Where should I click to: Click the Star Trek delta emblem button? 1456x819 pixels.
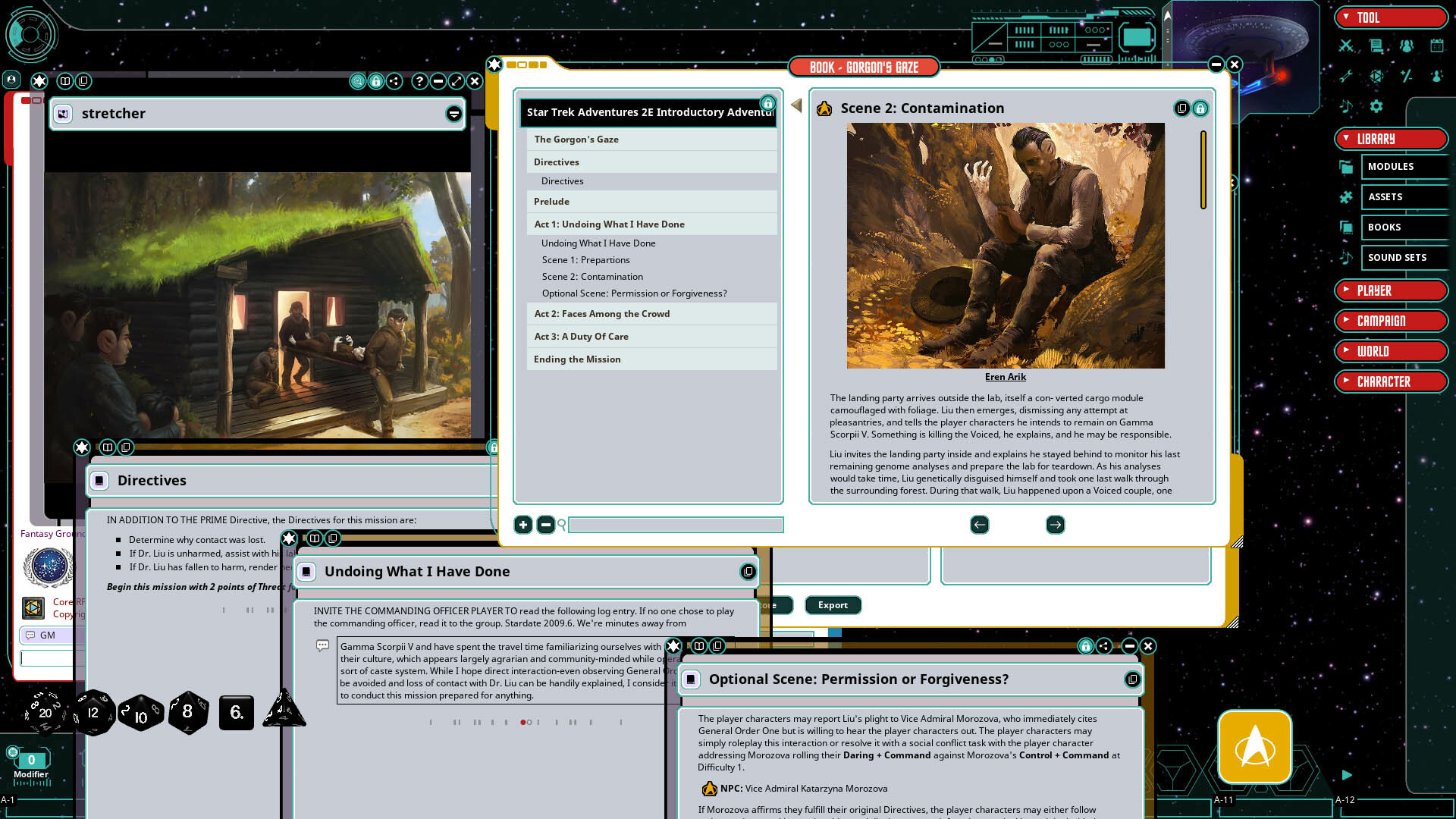(1255, 746)
